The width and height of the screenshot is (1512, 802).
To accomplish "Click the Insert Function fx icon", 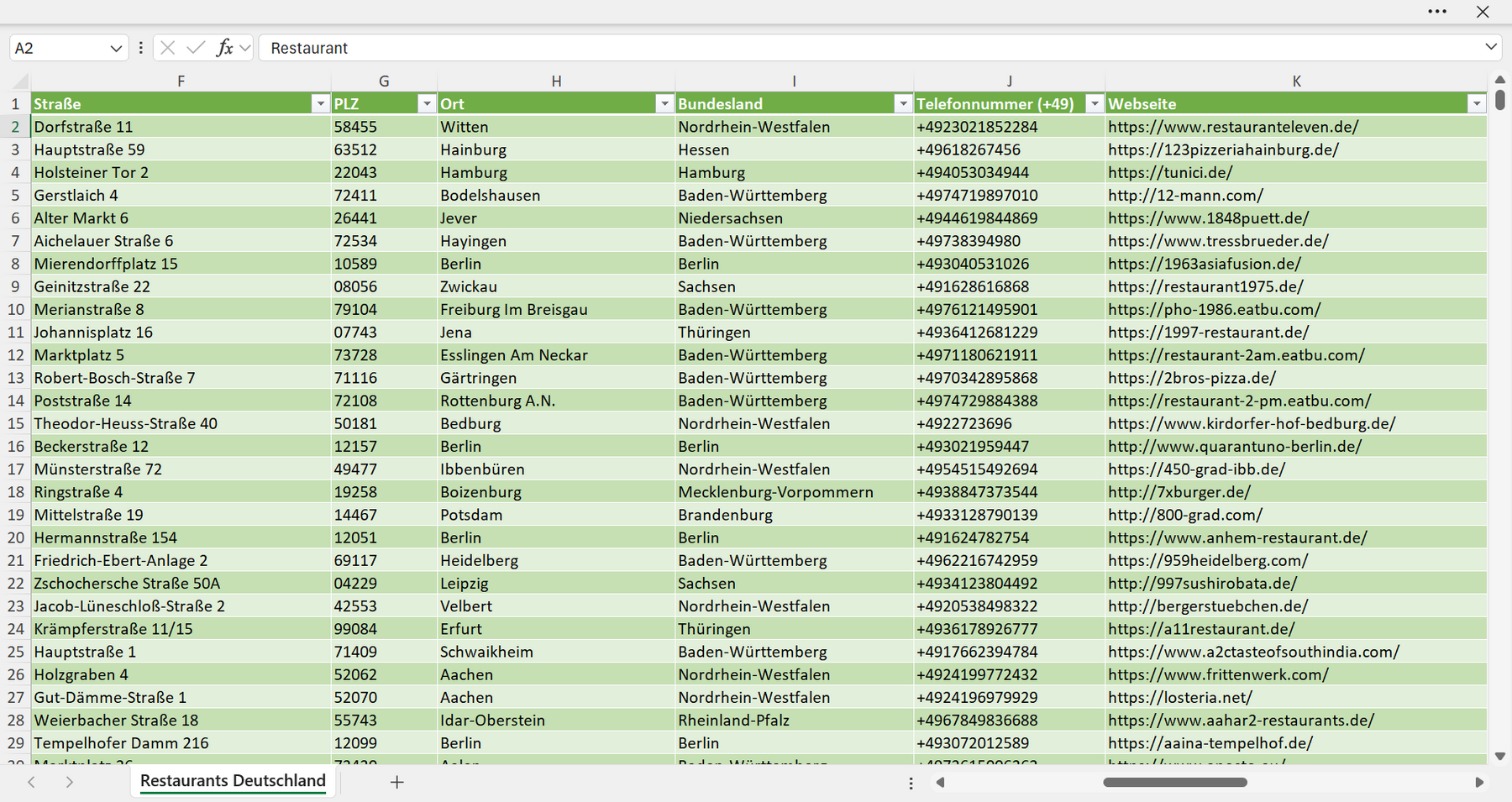I will click(224, 48).
